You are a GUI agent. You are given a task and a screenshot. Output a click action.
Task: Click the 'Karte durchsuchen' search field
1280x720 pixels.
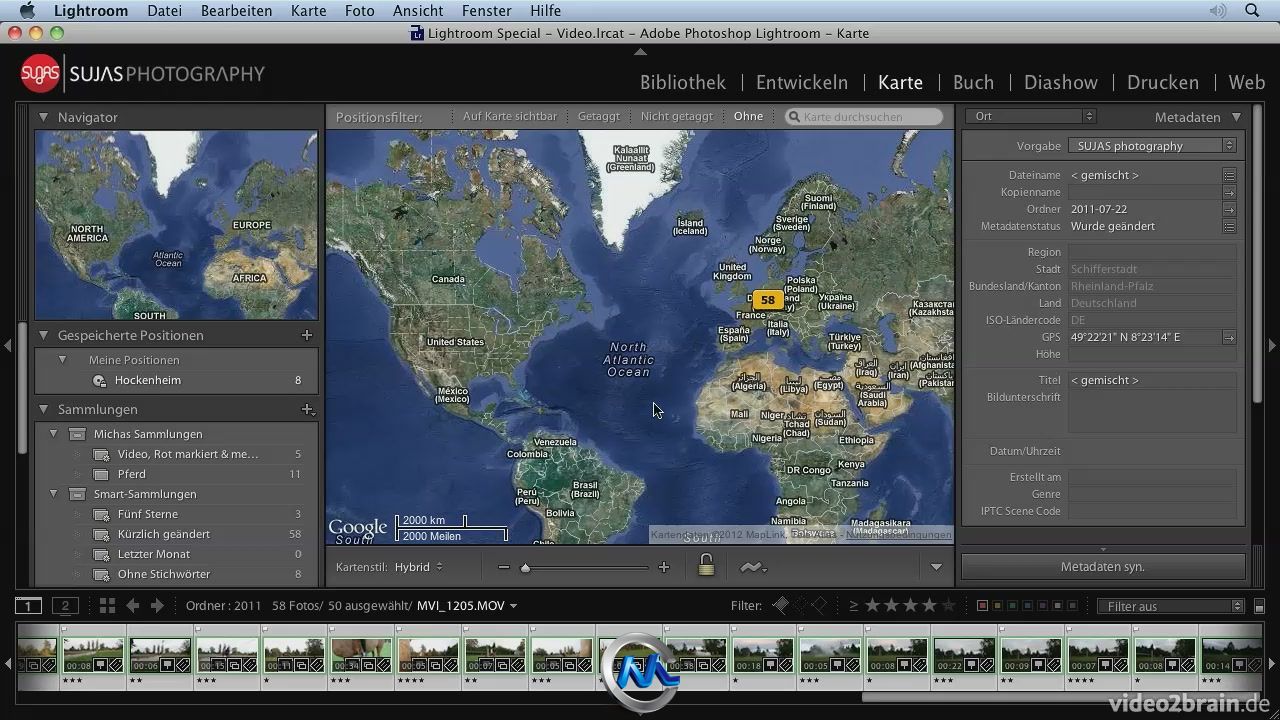click(x=864, y=117)
